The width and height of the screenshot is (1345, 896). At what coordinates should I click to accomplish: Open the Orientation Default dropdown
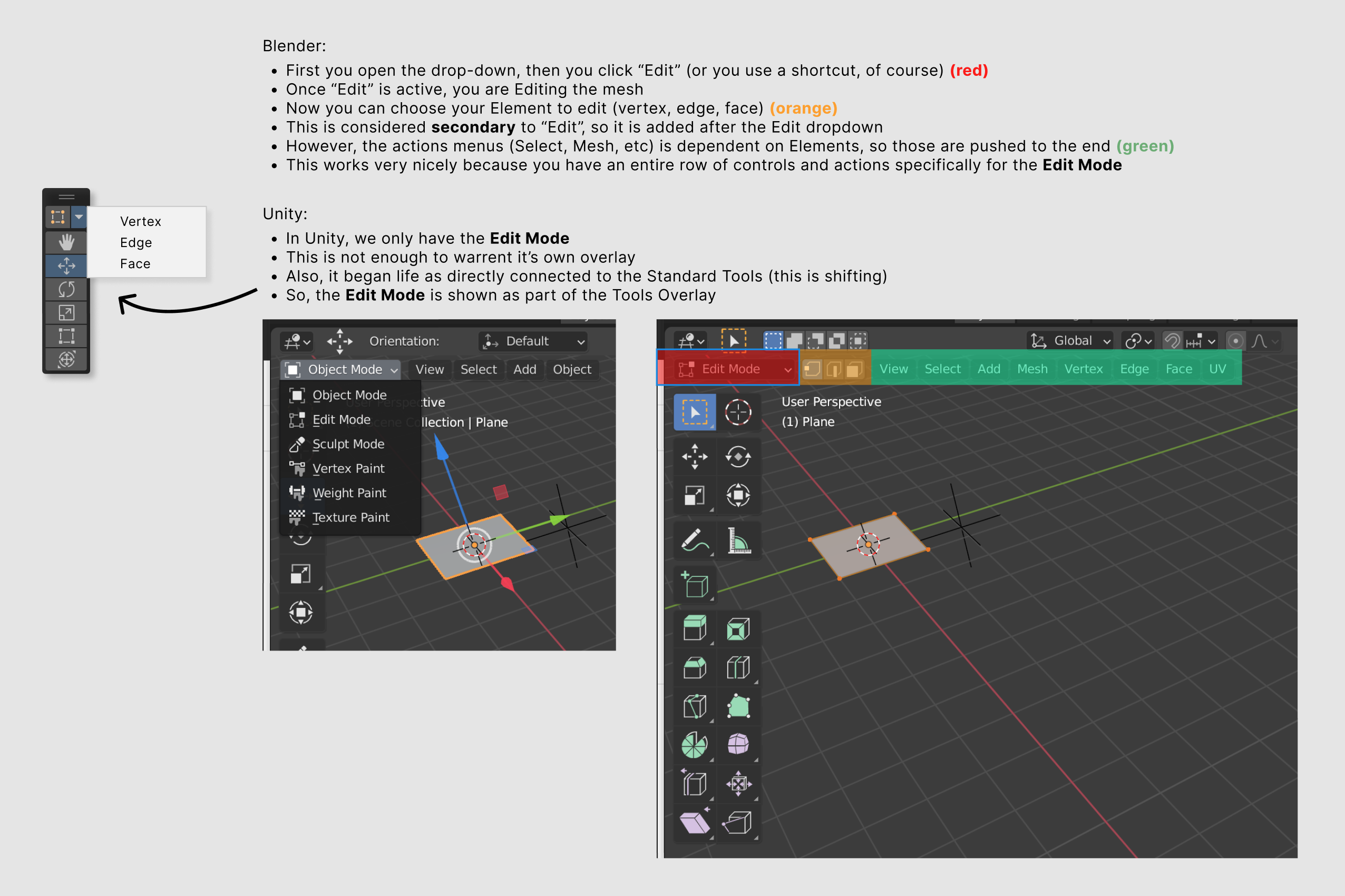[533, 341]
